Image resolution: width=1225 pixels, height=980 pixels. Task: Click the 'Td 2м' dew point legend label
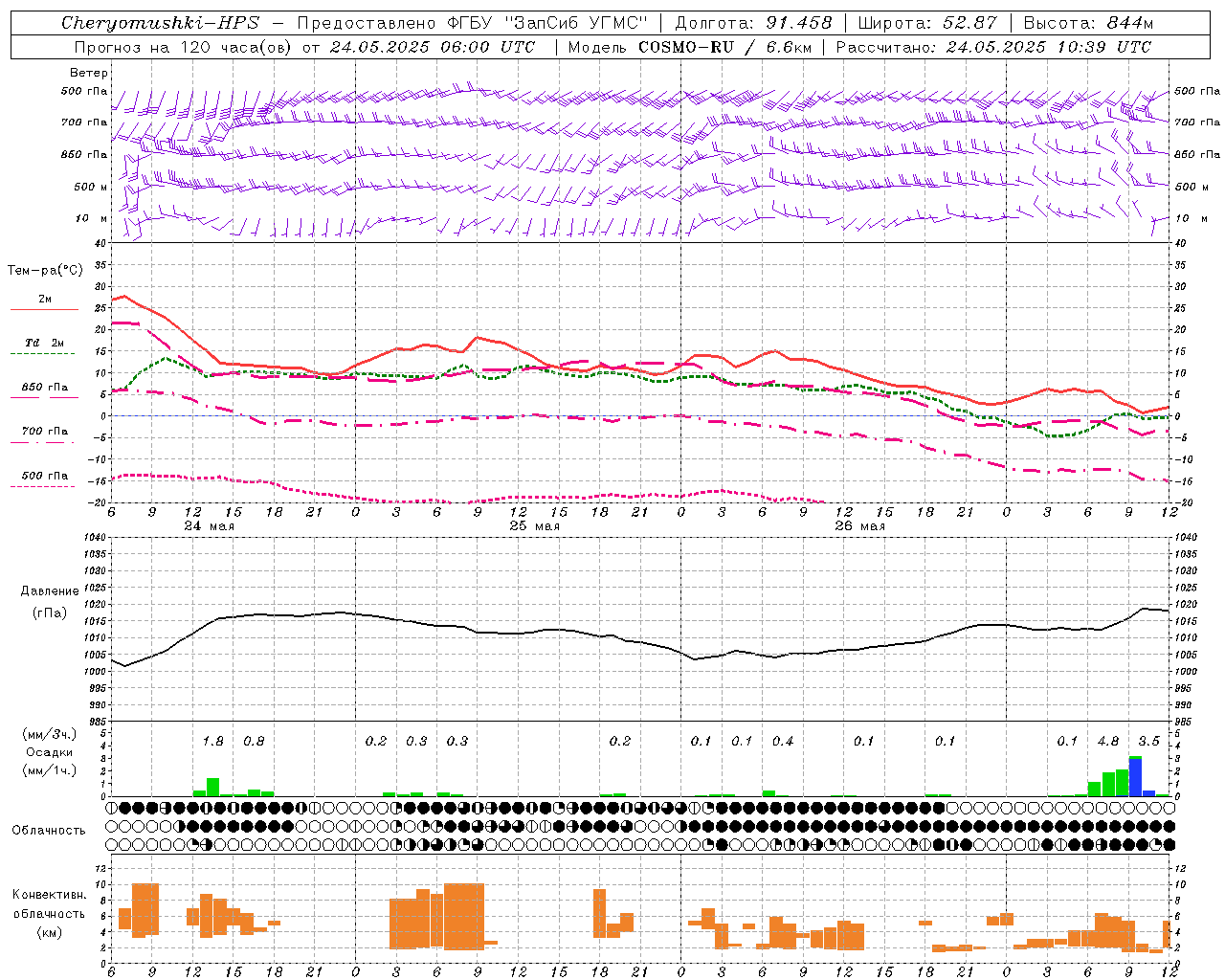coord(45,343)
